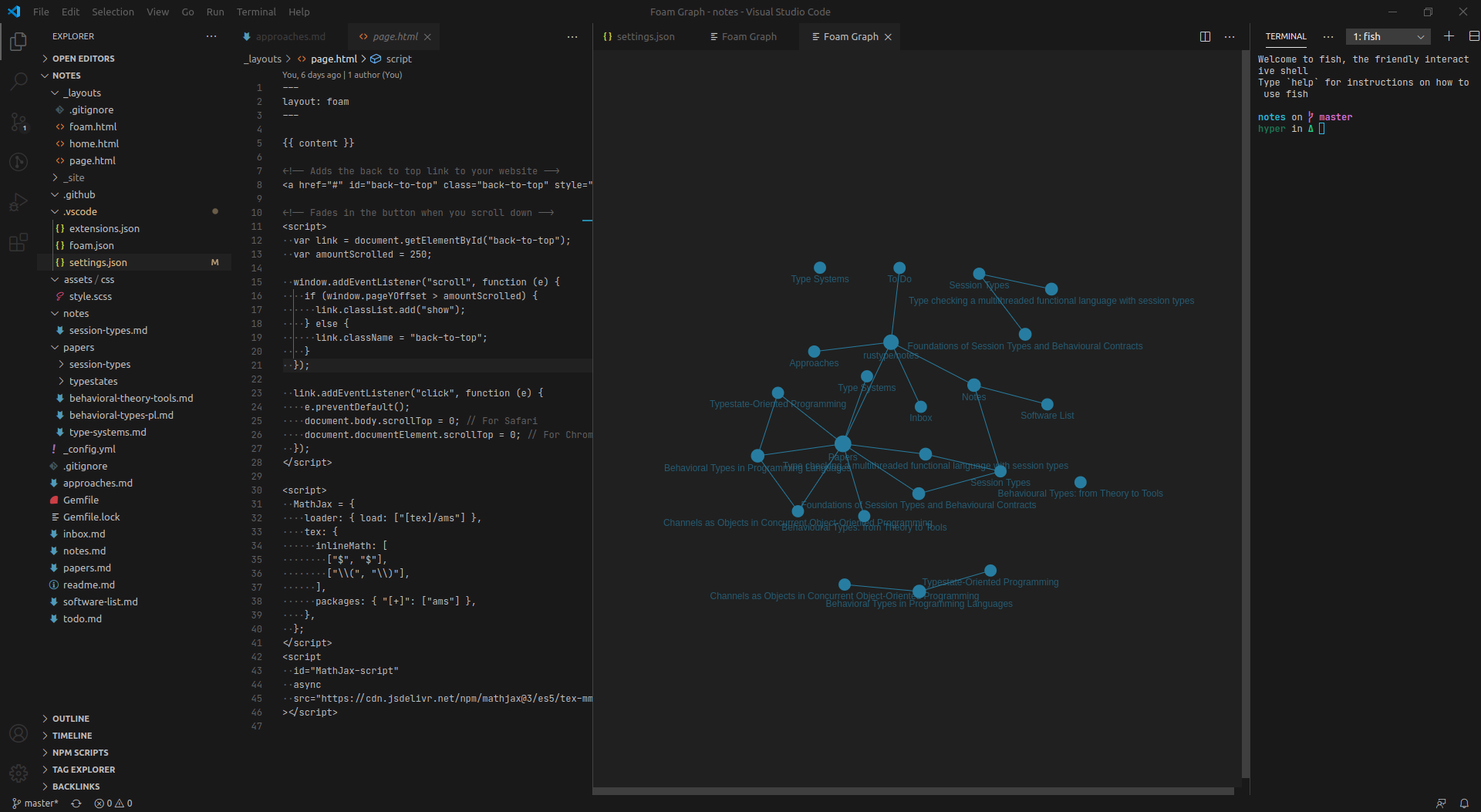
Task: Open Source Control showing 1 pending change
Action: click(x=19, y=122)
